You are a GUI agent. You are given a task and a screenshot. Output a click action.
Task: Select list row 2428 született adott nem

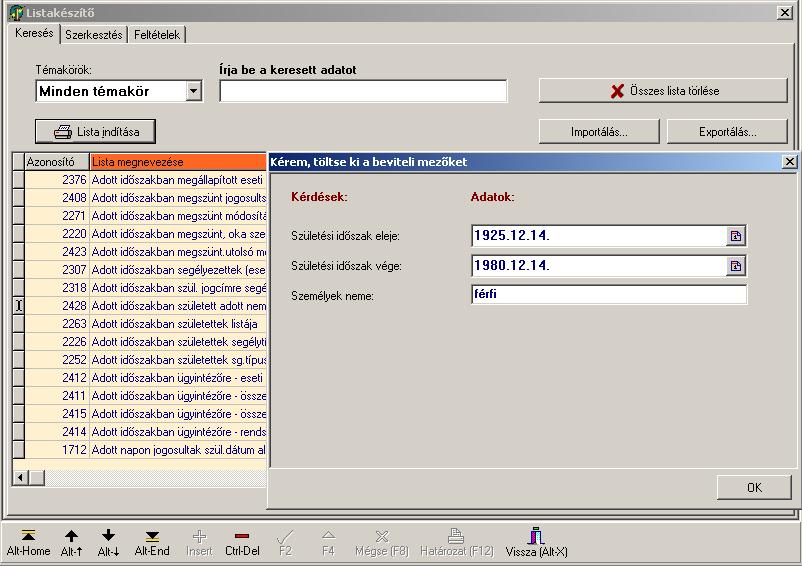pos(145,306)
